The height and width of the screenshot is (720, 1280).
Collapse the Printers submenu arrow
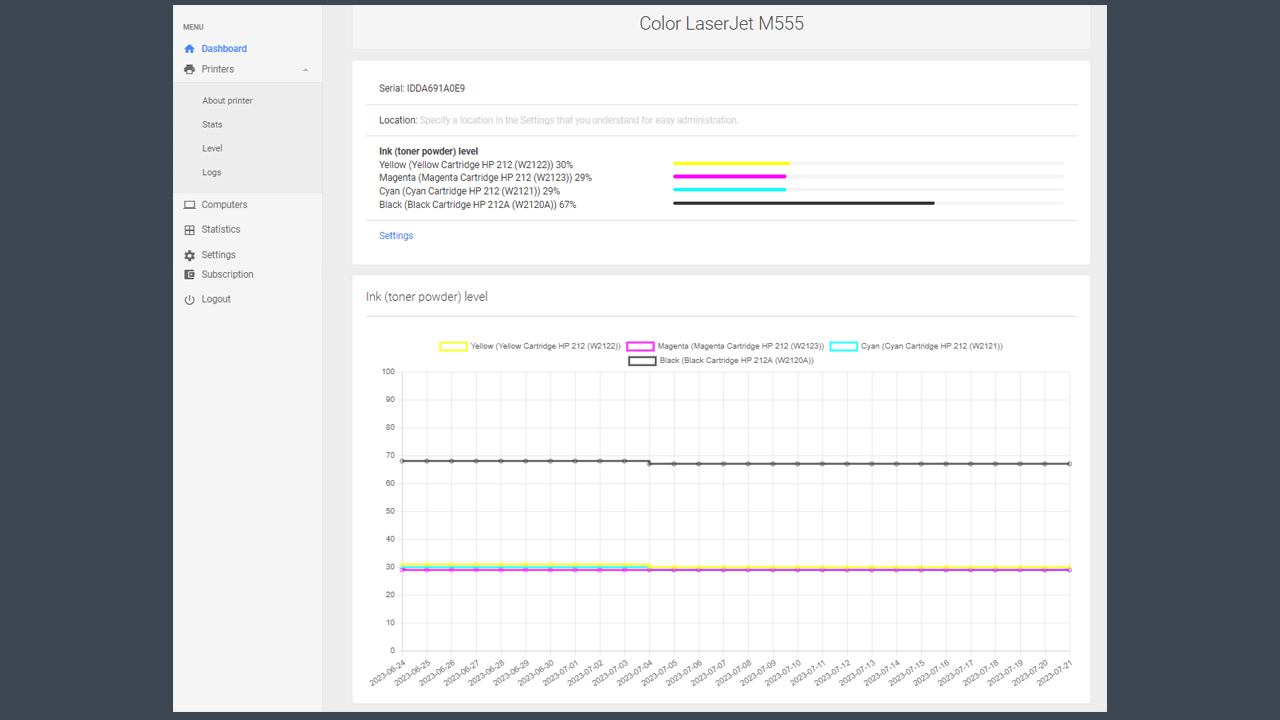(306, 70)
